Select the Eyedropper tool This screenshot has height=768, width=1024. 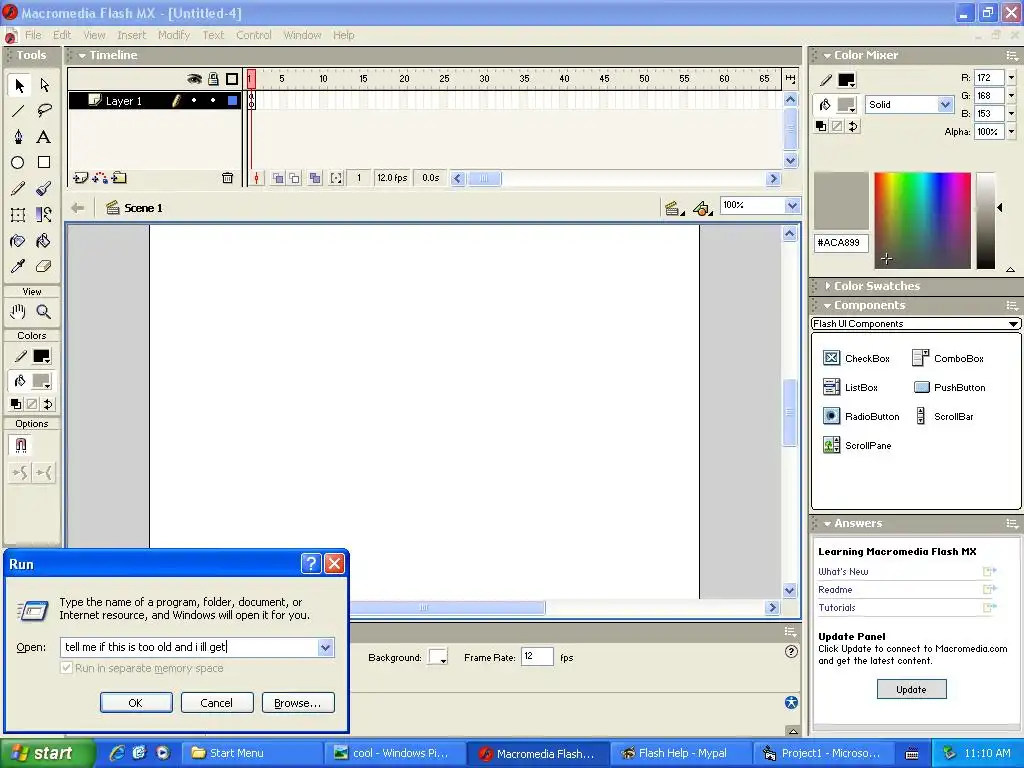click(18, 266)
